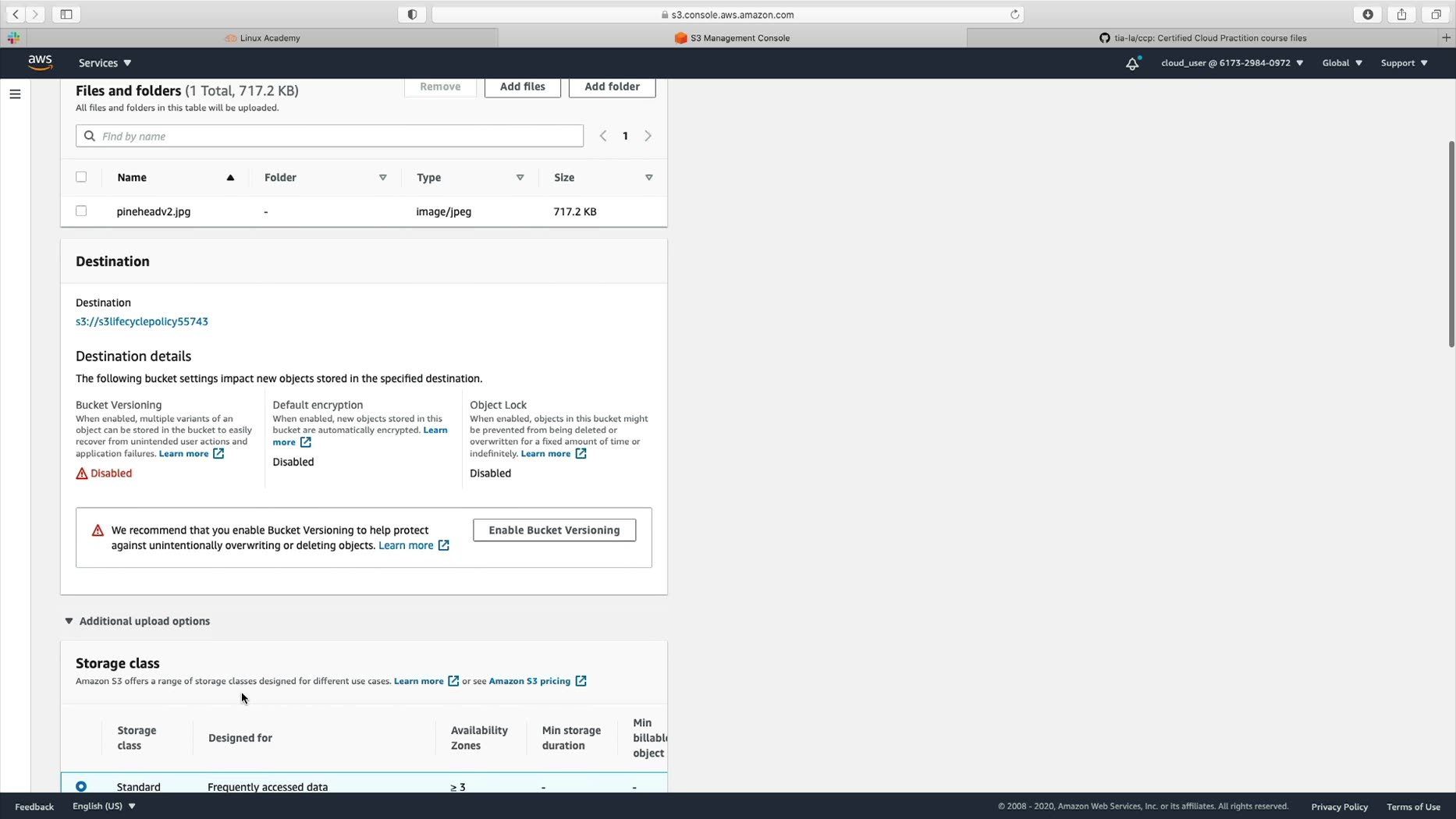Open external link icon for Default encryption Learn more
The width and height of the screenshot is (1456, 819).
[306, 442]
